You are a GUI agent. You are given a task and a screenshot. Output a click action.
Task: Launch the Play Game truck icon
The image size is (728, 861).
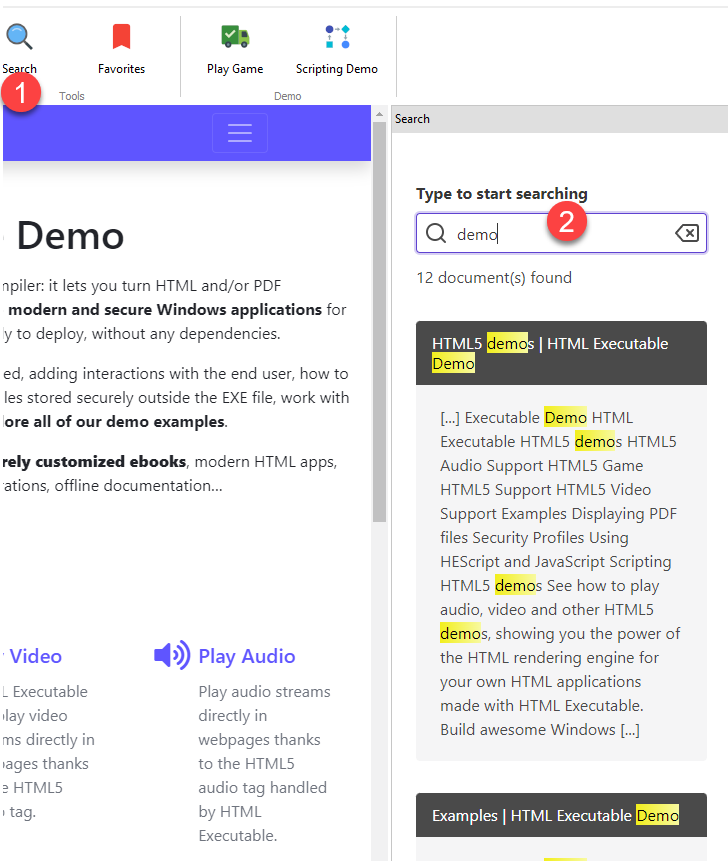coord(235,38)
